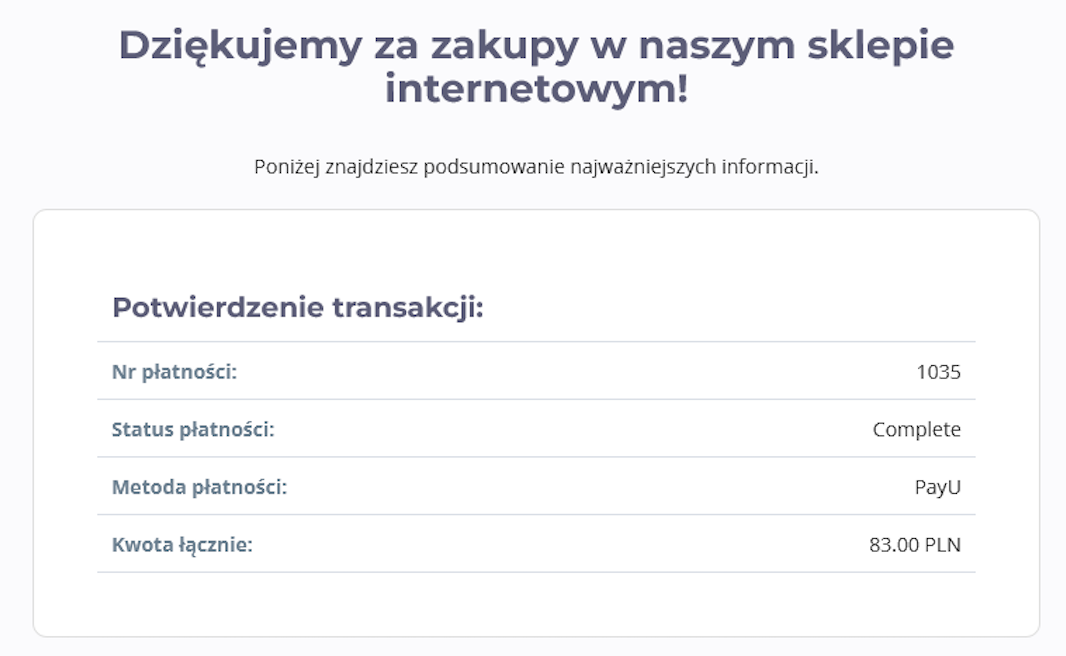Click the Nr płatności label
This screenshot has width=1066, height=656.
pyautogui.click(x=174, y=372)
